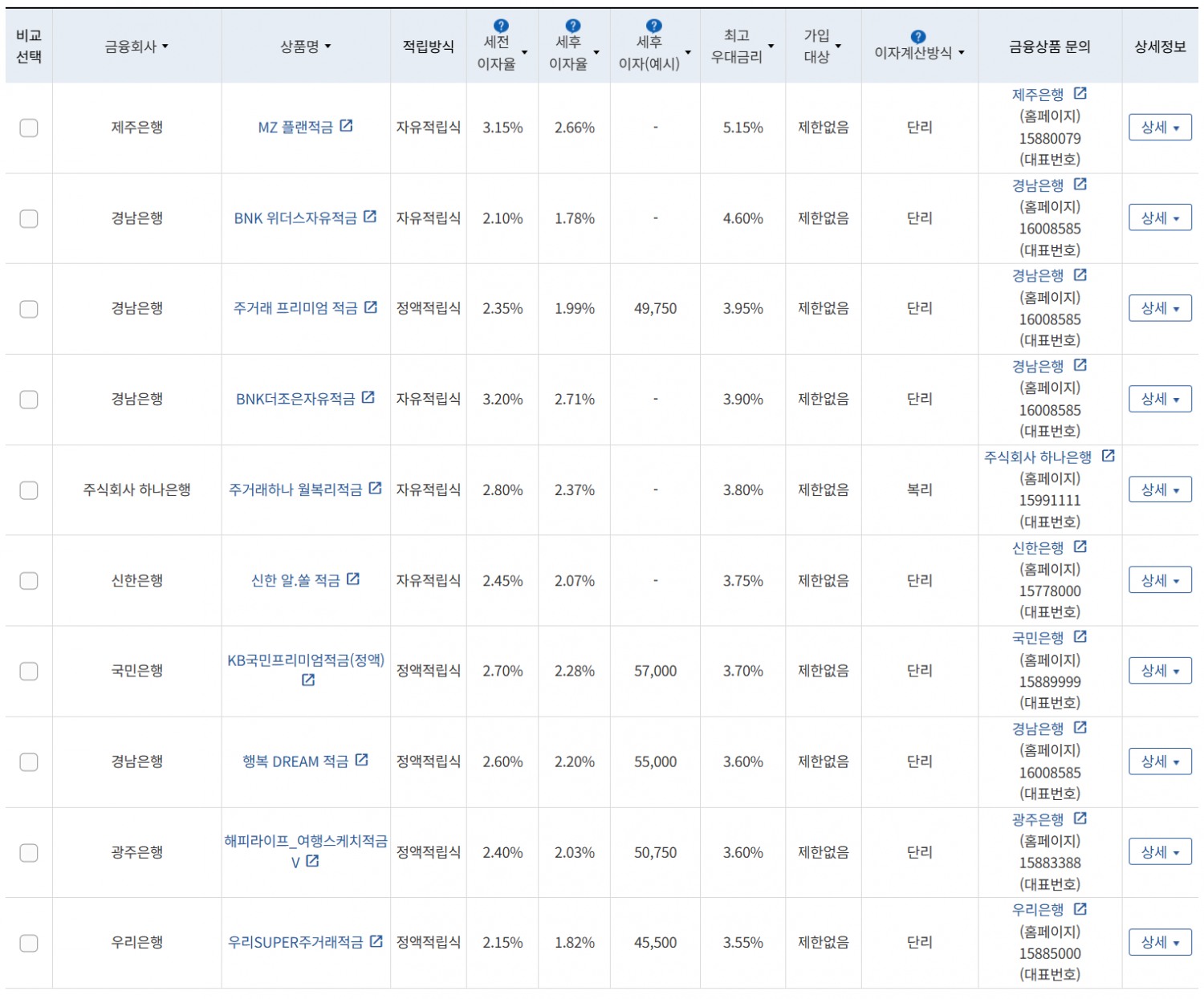Check compare box for 주거래하나 월복리적금 row
Image resolution: width=1204 pixels, height=999 pixels.
tap(29, 490)
